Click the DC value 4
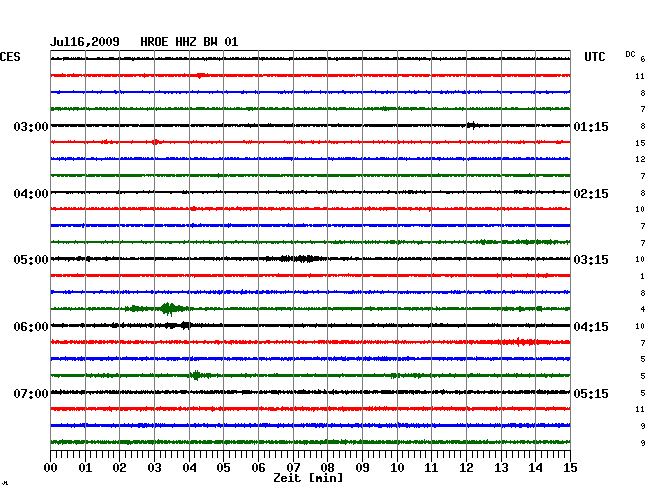This screenshot has width=650, height=494. pos(643,309)
